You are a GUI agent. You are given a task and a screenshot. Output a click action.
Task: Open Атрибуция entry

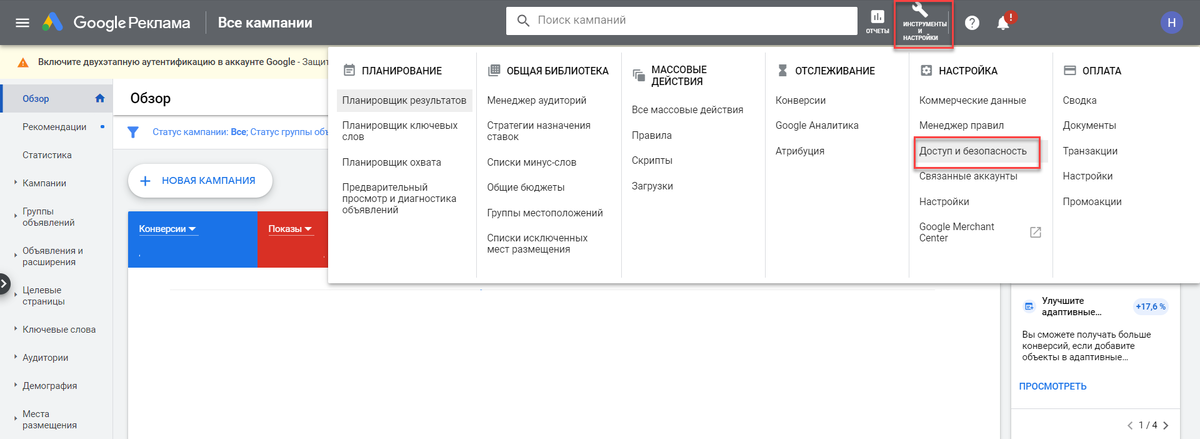(800, 151)
